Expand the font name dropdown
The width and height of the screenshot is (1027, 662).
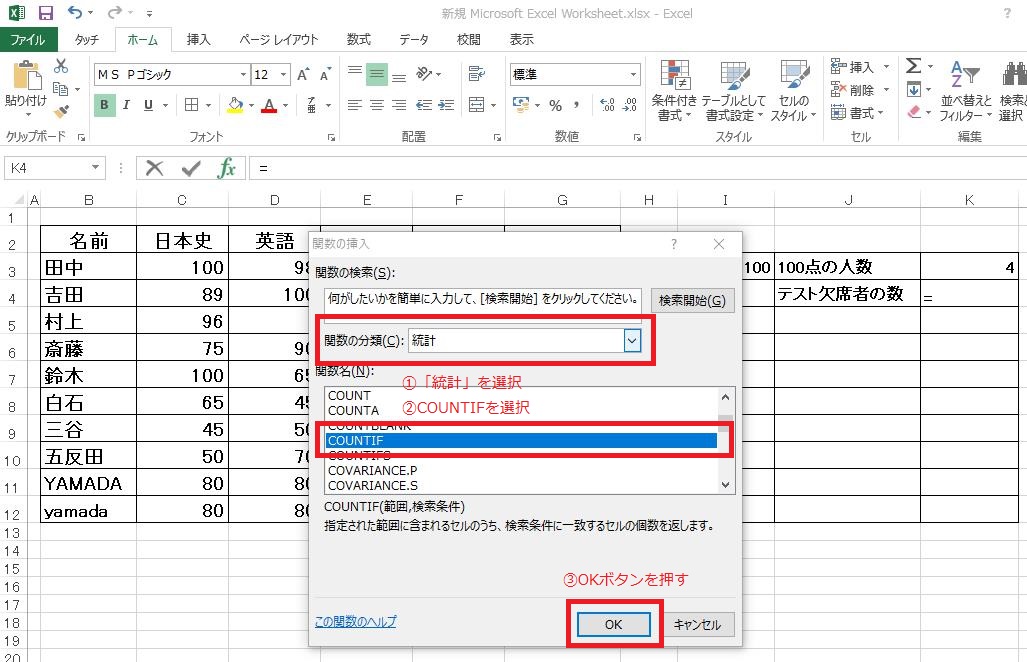click(x=243, y=75)
